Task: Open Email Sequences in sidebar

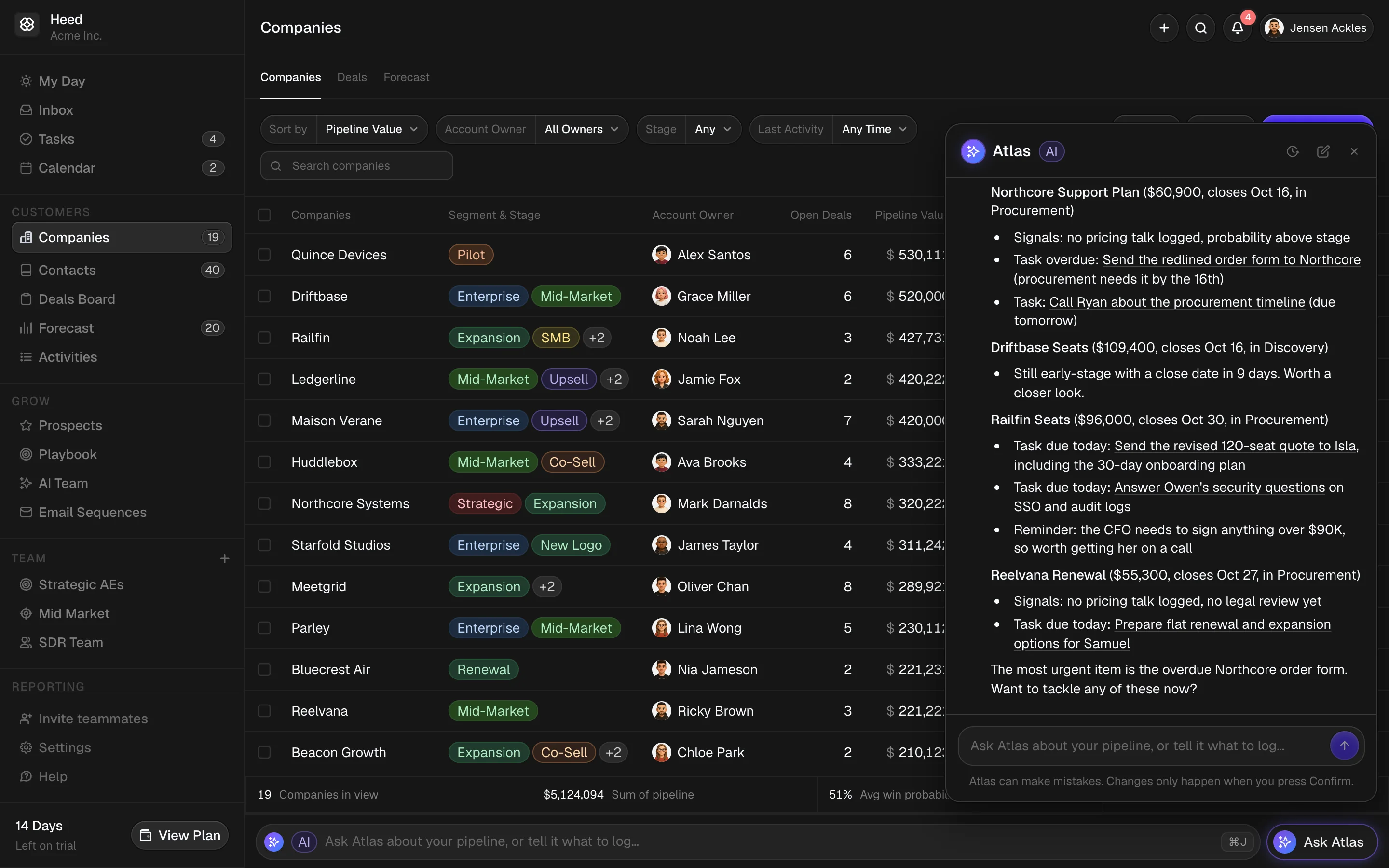Action: (x=122, y=512)
